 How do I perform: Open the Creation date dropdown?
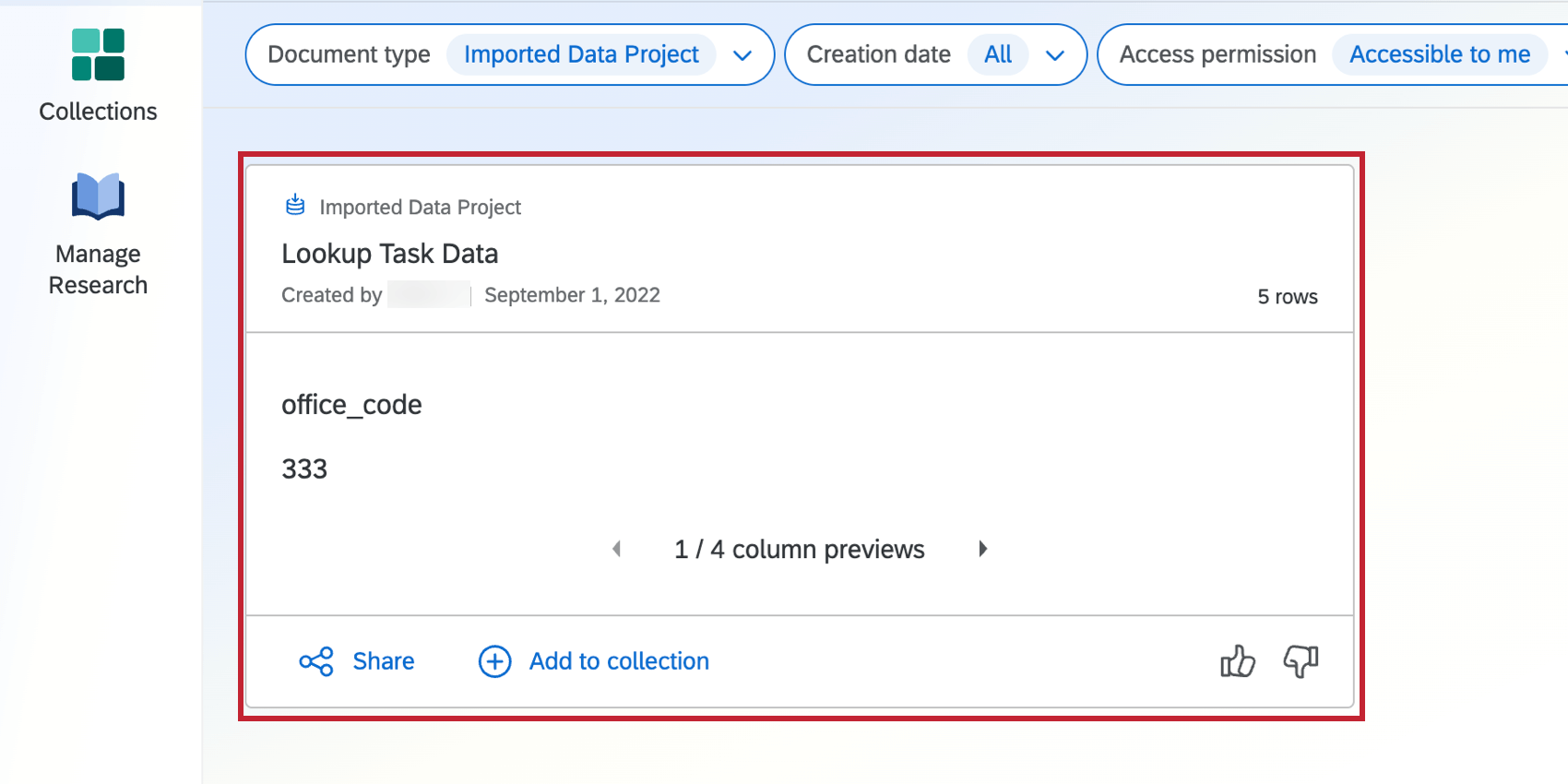click(x=1055, y=55)
